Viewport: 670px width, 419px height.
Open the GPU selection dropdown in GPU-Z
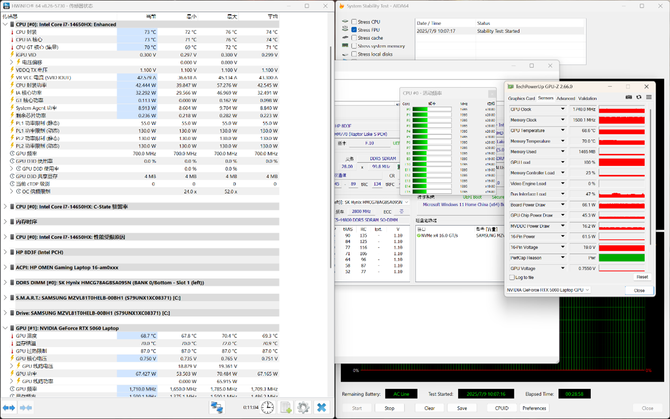(x=588, y=290)
